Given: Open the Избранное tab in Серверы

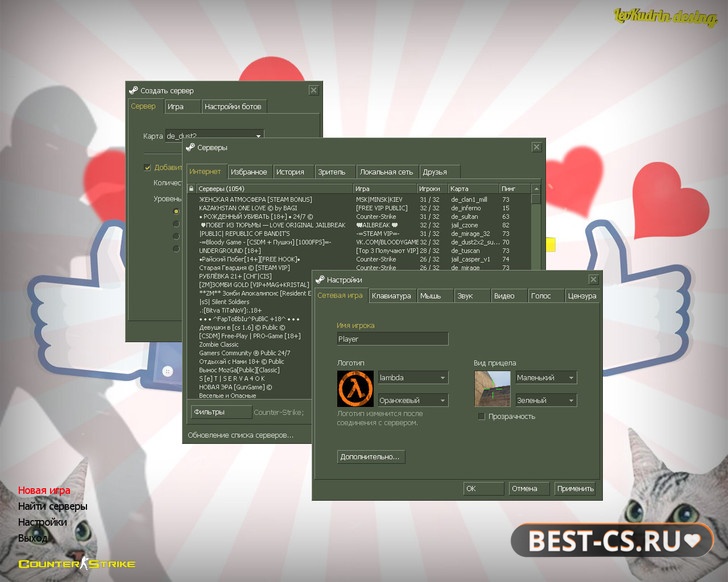Looking at the screenshot, I should [x=249, y=172].
